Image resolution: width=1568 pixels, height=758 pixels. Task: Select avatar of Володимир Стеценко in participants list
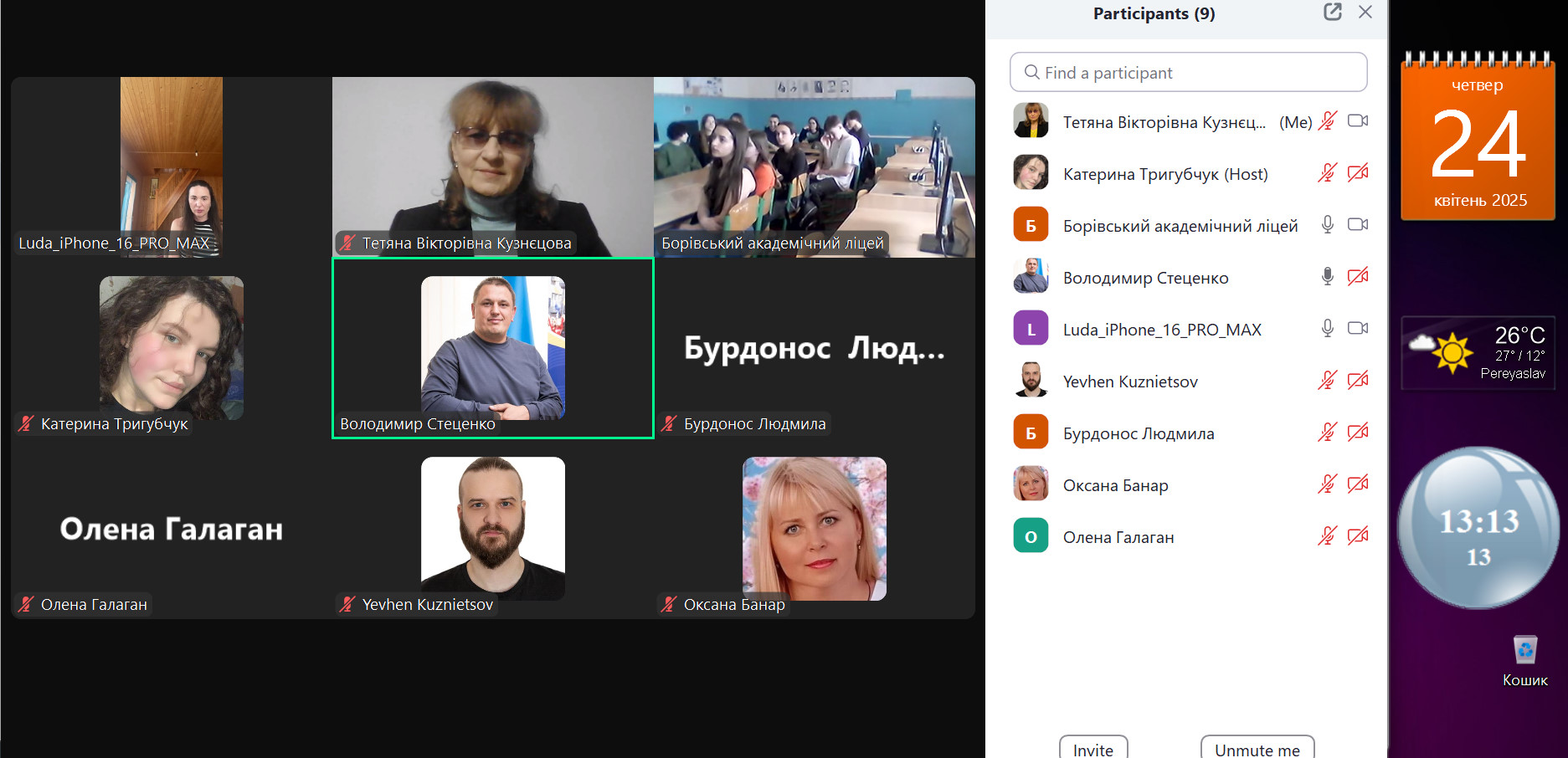click(1031, 276)
